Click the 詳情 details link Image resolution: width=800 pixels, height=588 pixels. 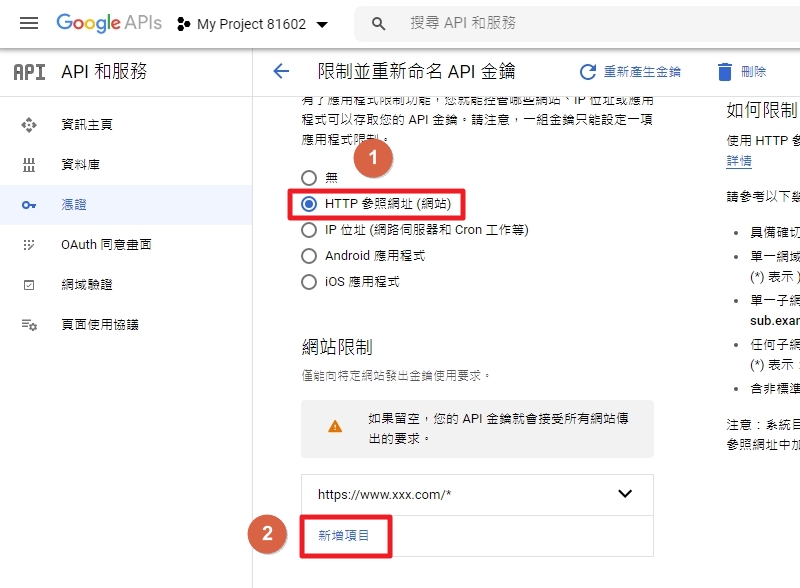click(x=739, y=161)
